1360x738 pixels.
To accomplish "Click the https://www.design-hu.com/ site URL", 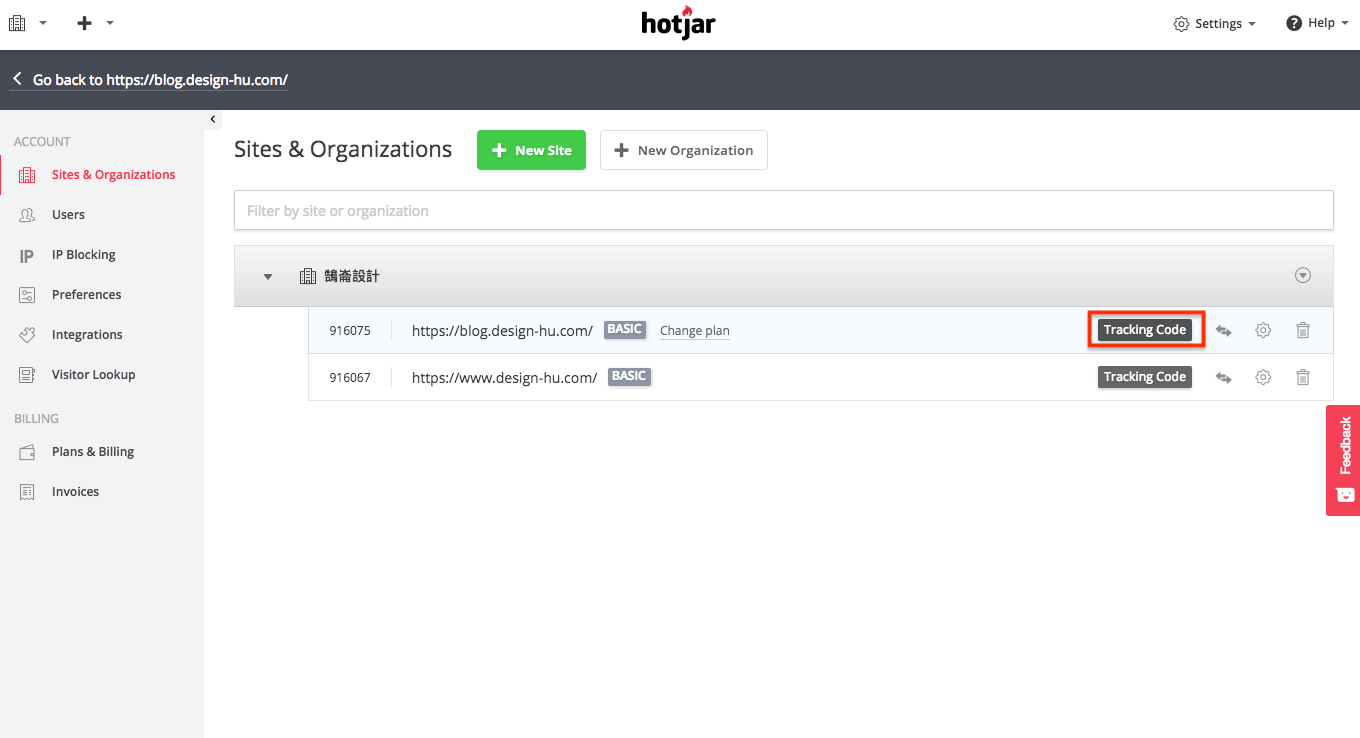I will coord(505,377).
